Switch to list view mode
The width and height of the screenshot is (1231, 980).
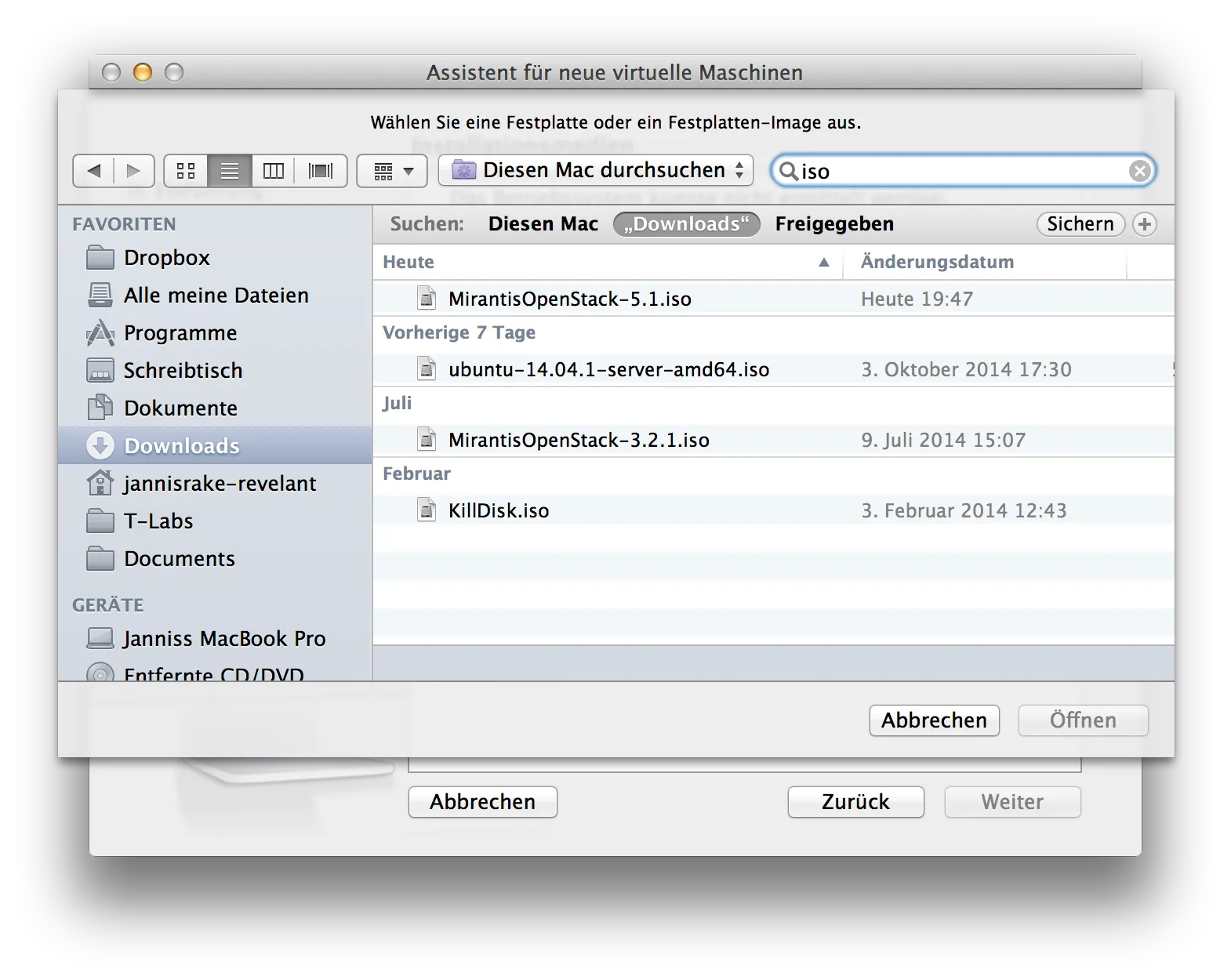coord(230,171)
